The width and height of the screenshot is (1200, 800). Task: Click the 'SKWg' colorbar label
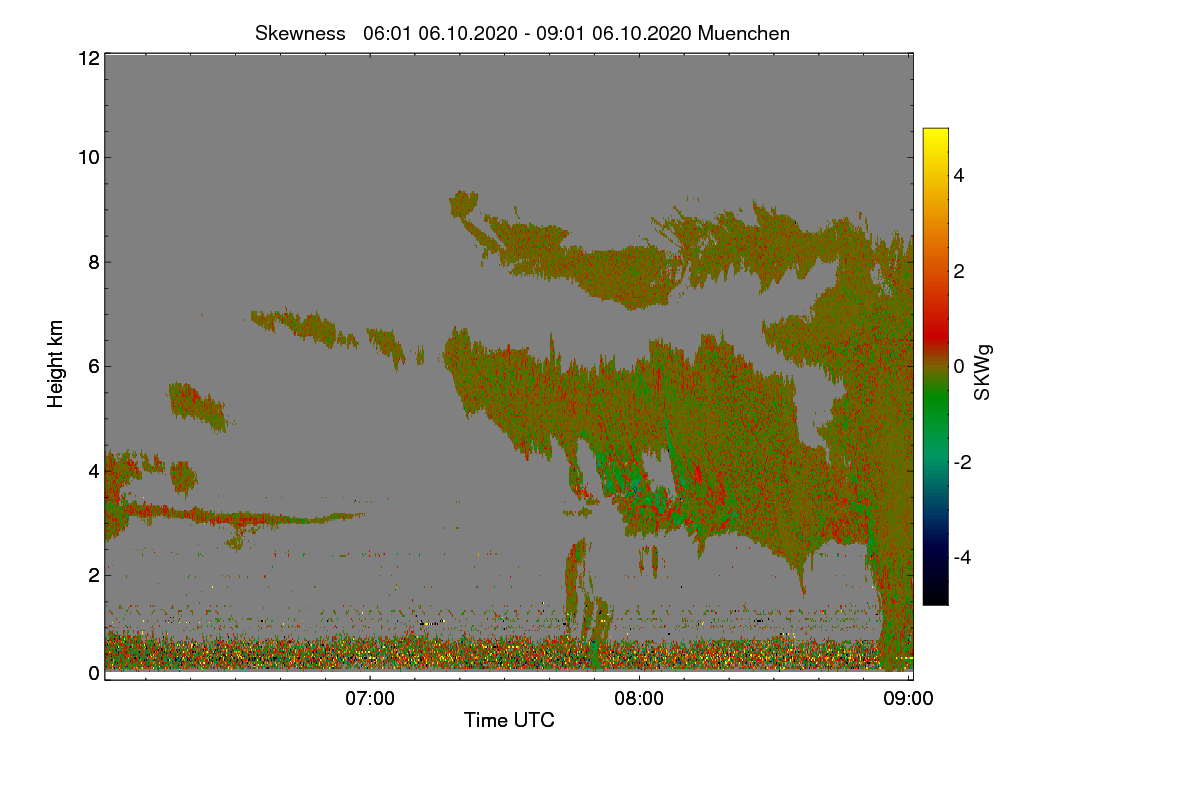click(x=983, y=372)
